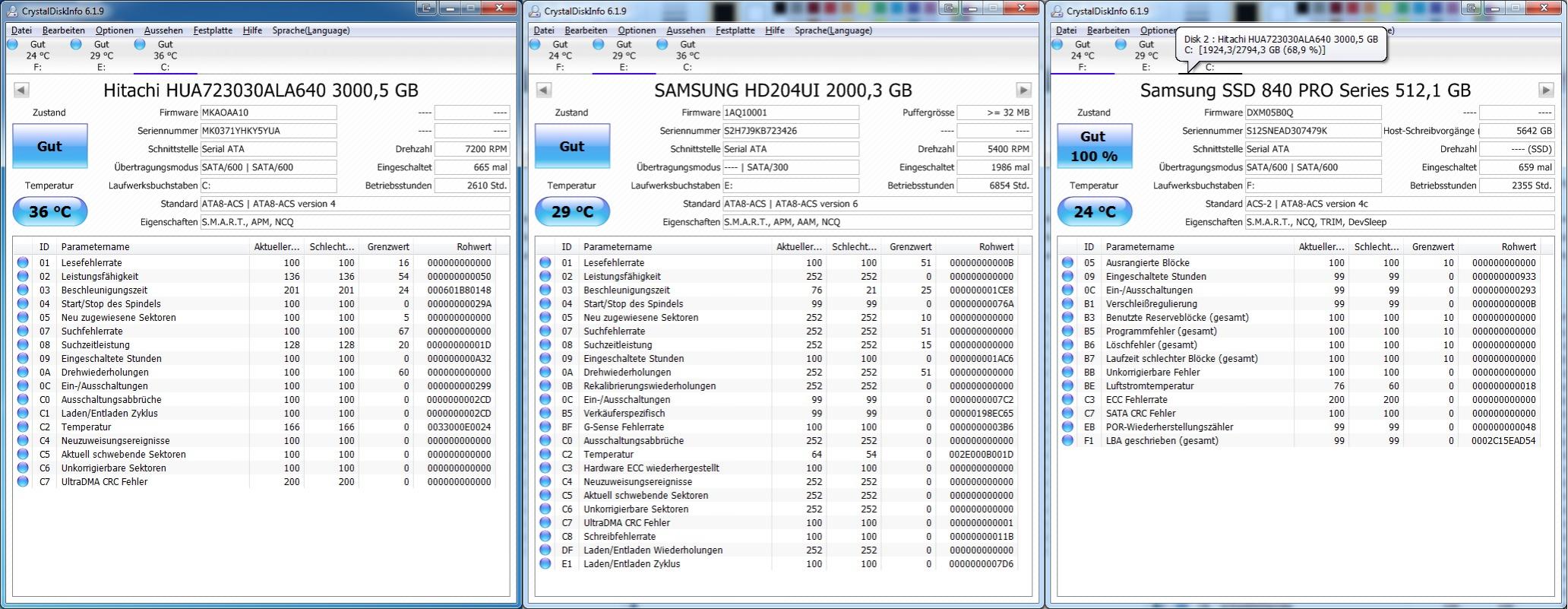Screen dimensions: 1568x609
Task: Open Bearbeiten menu in Samsung SSD 840 window
Action: (1108, 30)
